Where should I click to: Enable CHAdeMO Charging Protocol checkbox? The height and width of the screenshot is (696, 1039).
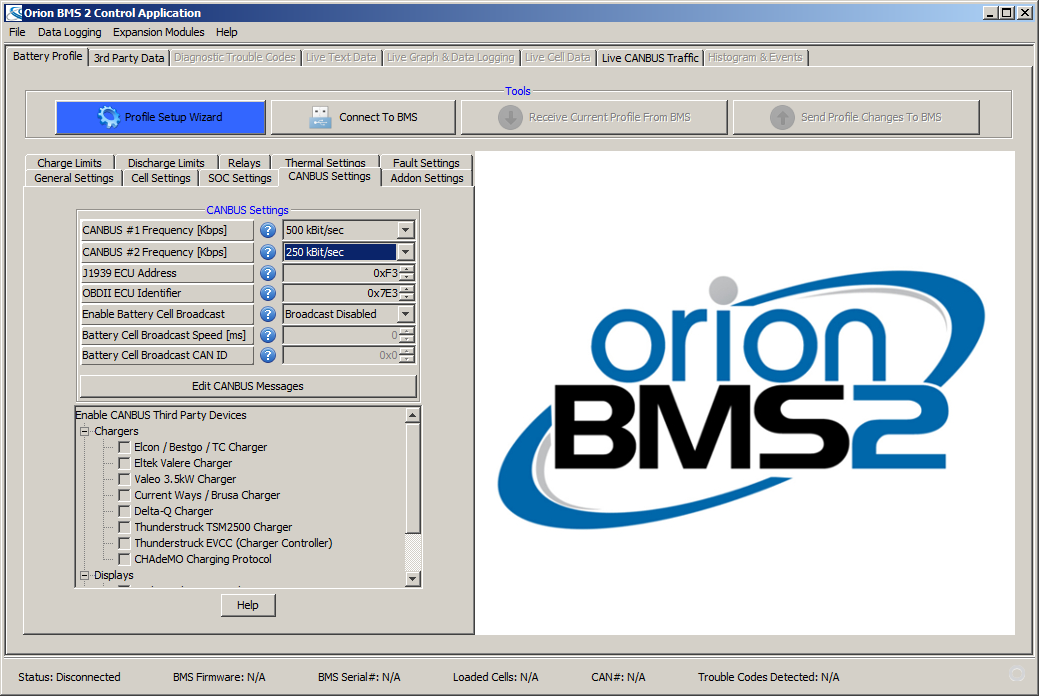124,559
